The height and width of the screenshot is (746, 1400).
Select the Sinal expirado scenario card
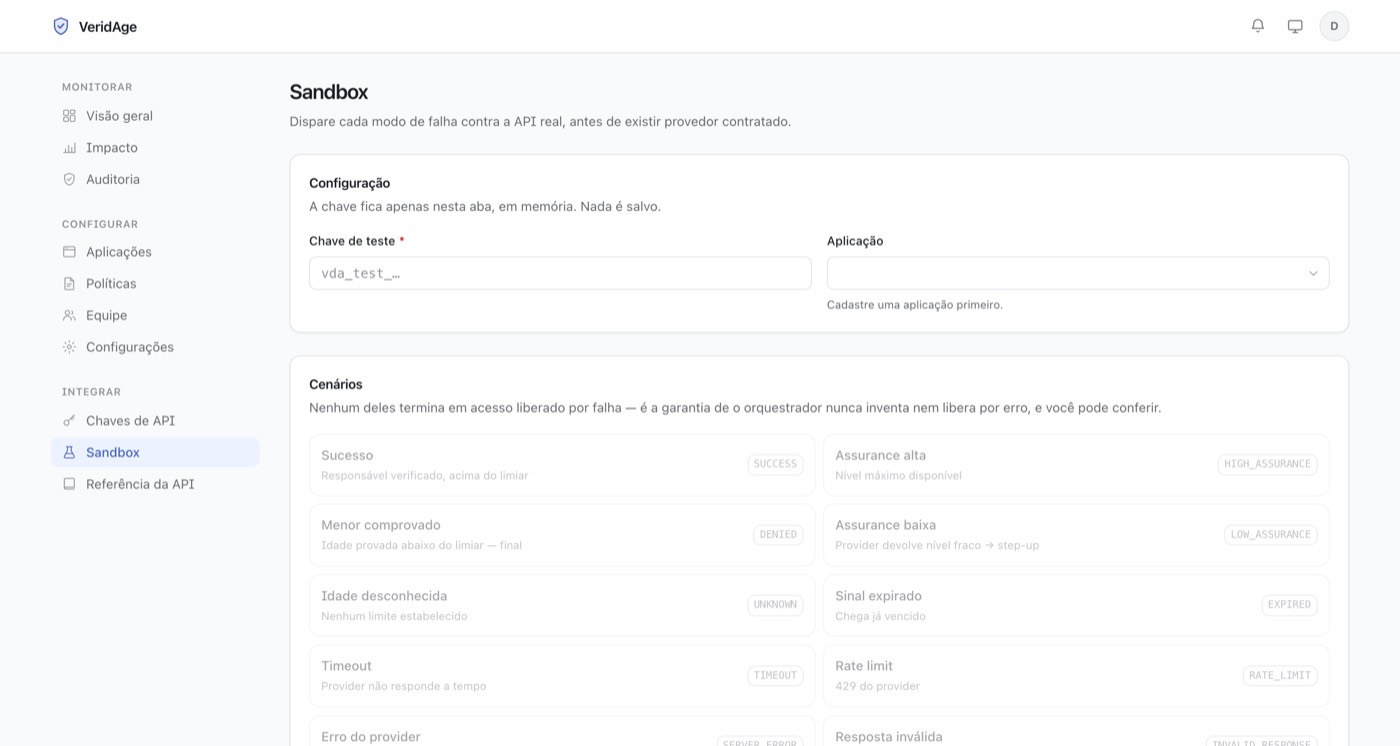coord(1076,606)
